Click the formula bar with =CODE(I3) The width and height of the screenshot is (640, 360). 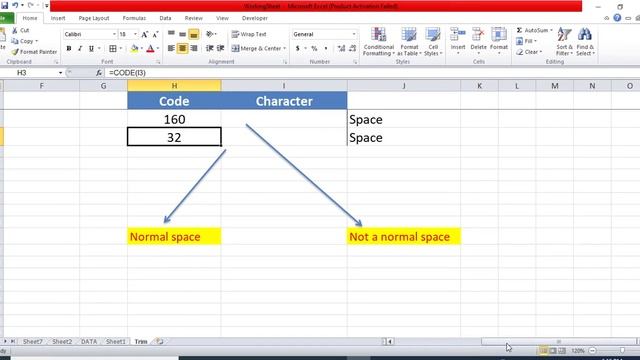371,73
